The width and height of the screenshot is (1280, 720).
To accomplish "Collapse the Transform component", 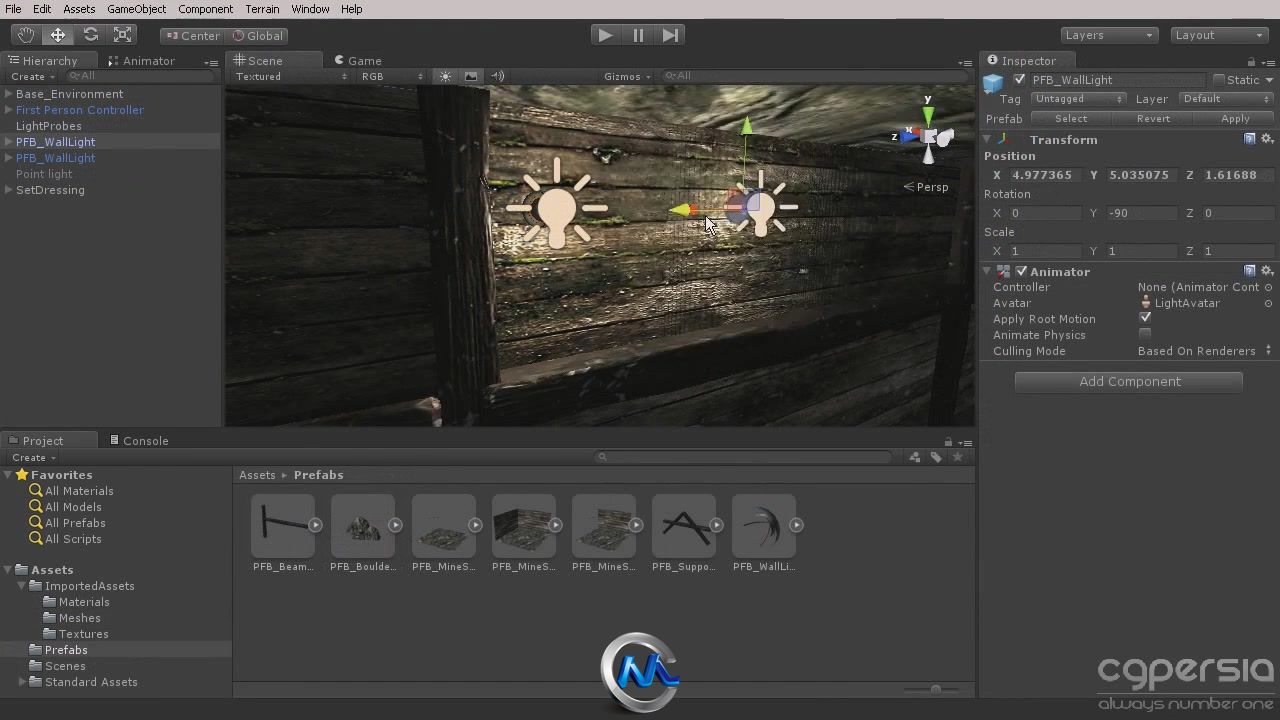I will [x=988, y=140].
